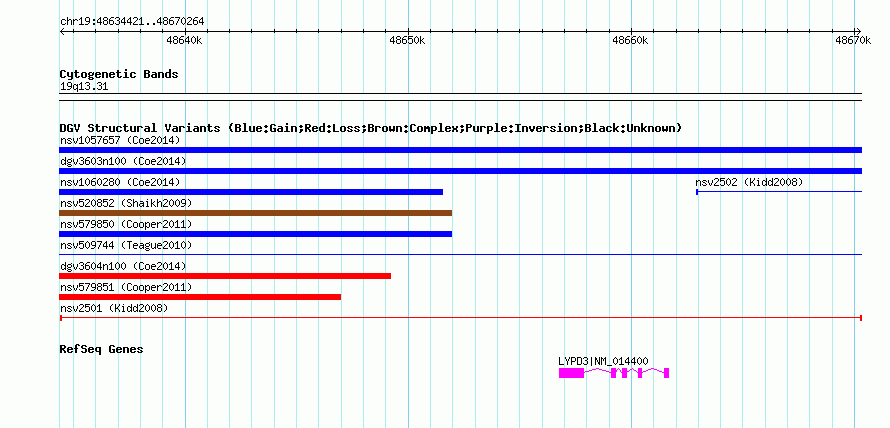The width and height of the screenshot is (890, 428).
Task: Click the 48650k ruler tick label
Action: 407,40
